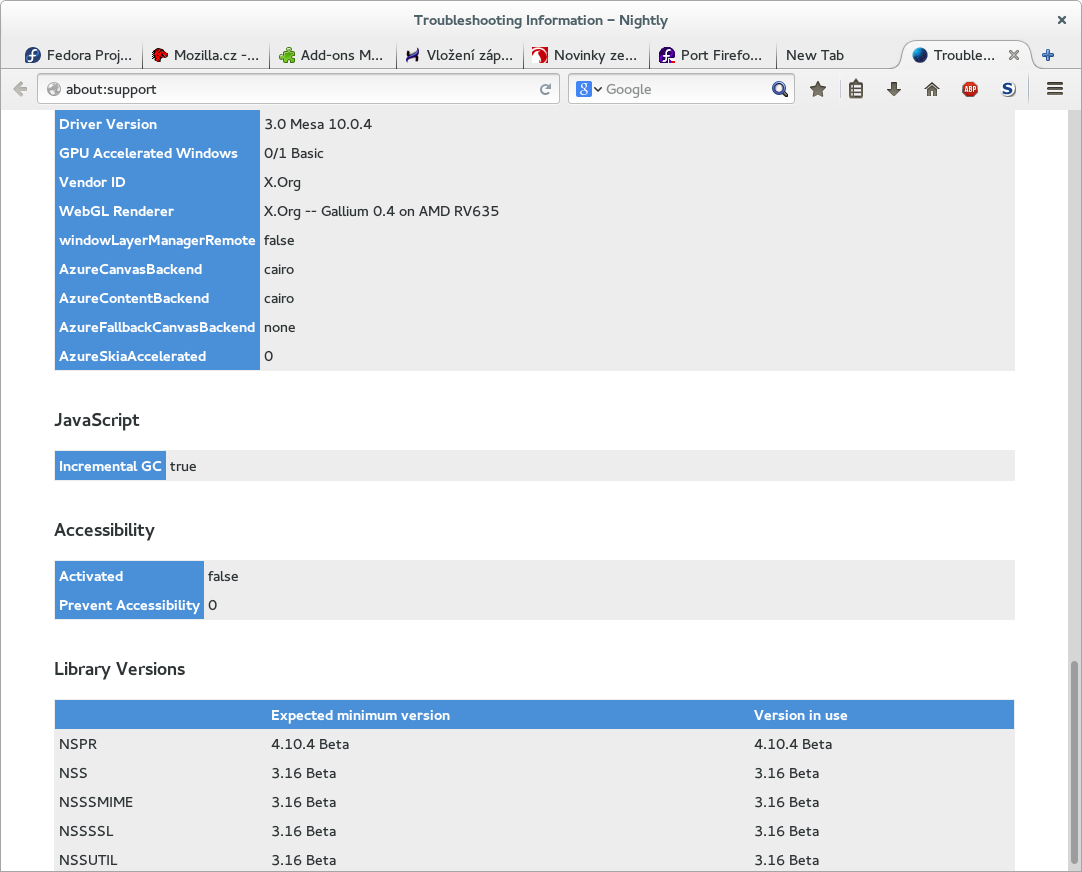This screenshot has width=1082, height=872.
Task: Click the NSSUTIL row name
Action: 88,860
